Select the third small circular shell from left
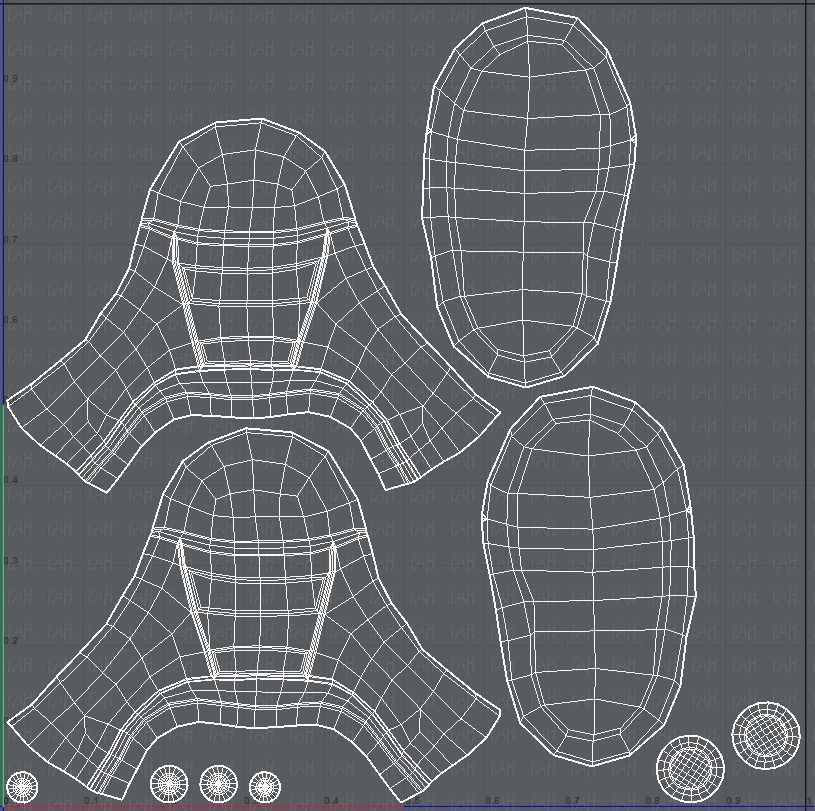Viewport: 815px width, 811px height. tap(218, 783)
